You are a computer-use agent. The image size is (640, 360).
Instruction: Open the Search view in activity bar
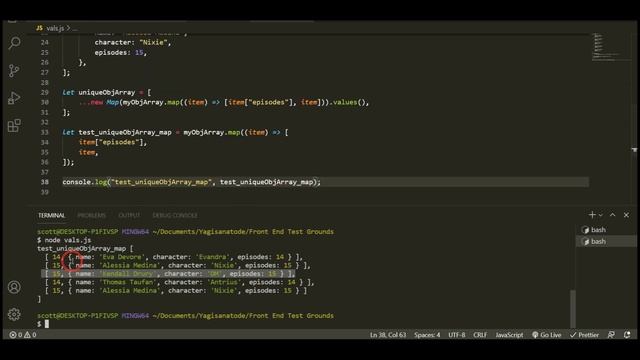(x=14, y=42)
